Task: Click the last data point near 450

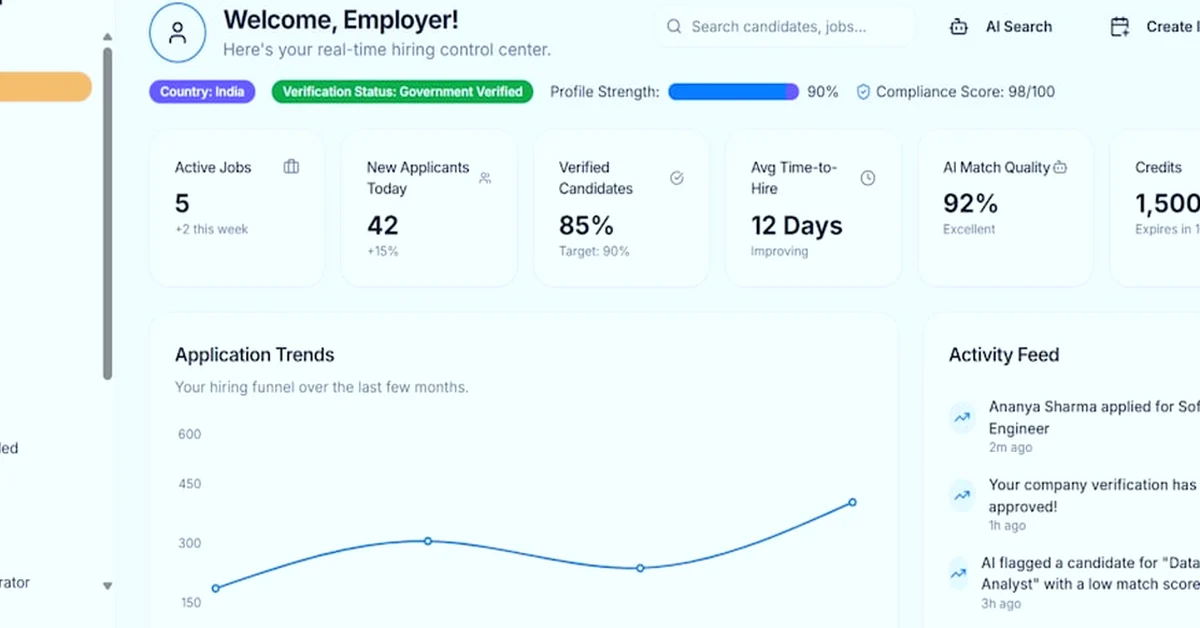Action: 852,502
